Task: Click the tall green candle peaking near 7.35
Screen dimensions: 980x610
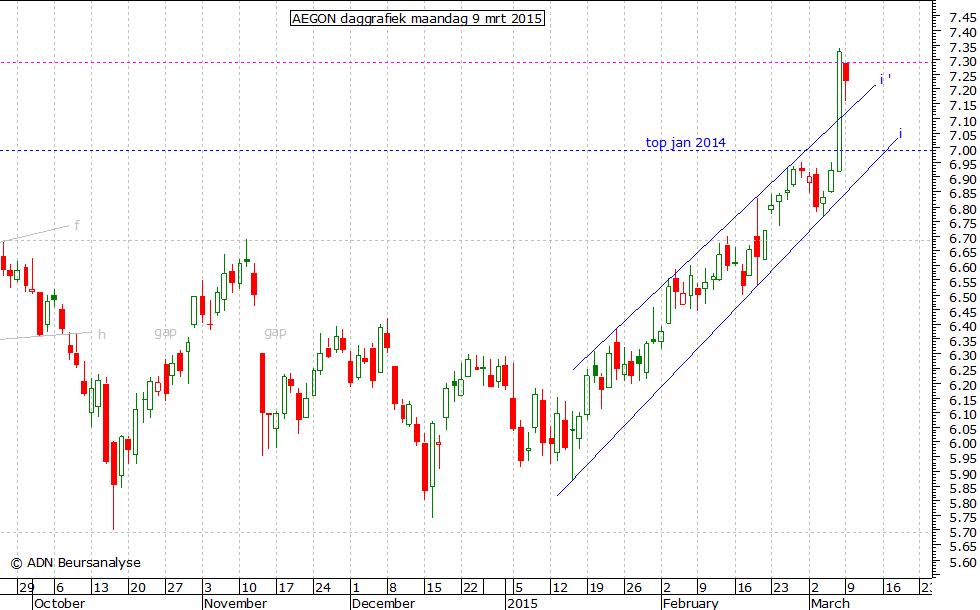Action: pos(839,111)
